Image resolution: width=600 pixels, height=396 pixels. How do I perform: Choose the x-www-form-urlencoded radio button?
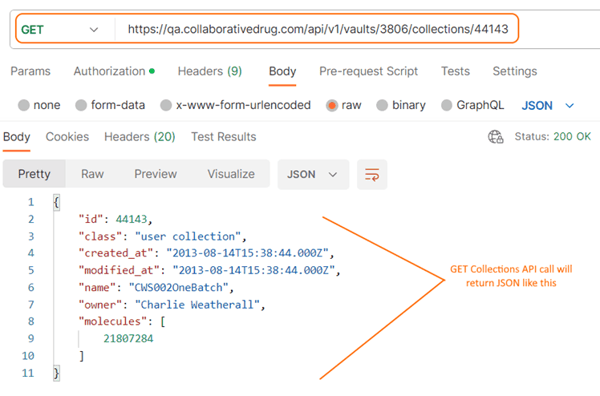[x=166, y=105]
